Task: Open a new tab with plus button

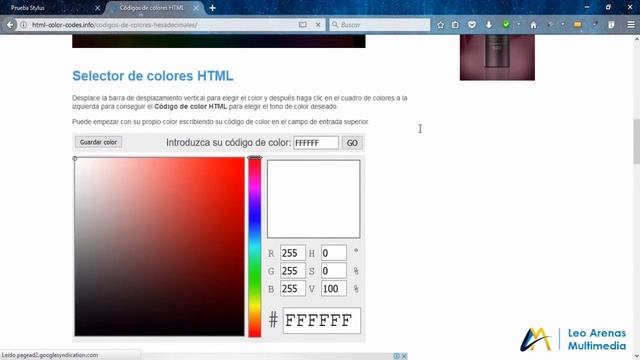Action: coord(212,8)
